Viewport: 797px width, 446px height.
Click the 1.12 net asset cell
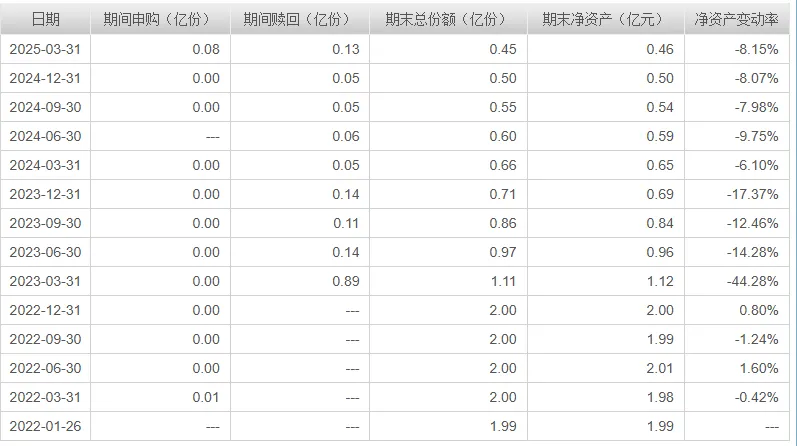606,281
